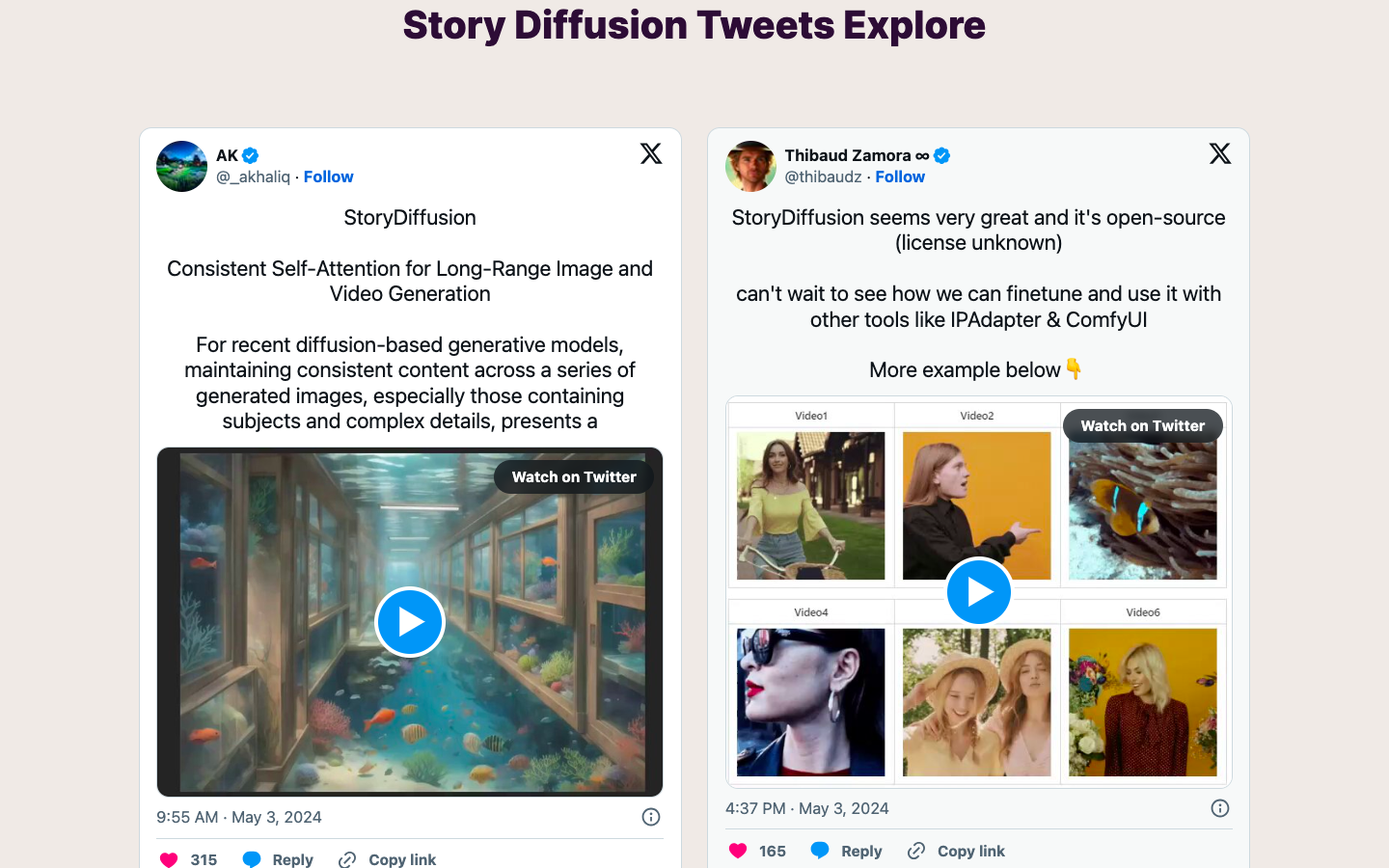Open info icon beside 9:55 AM timestamp
Screen dimensions: 1389x868
[x=651, y=817]
